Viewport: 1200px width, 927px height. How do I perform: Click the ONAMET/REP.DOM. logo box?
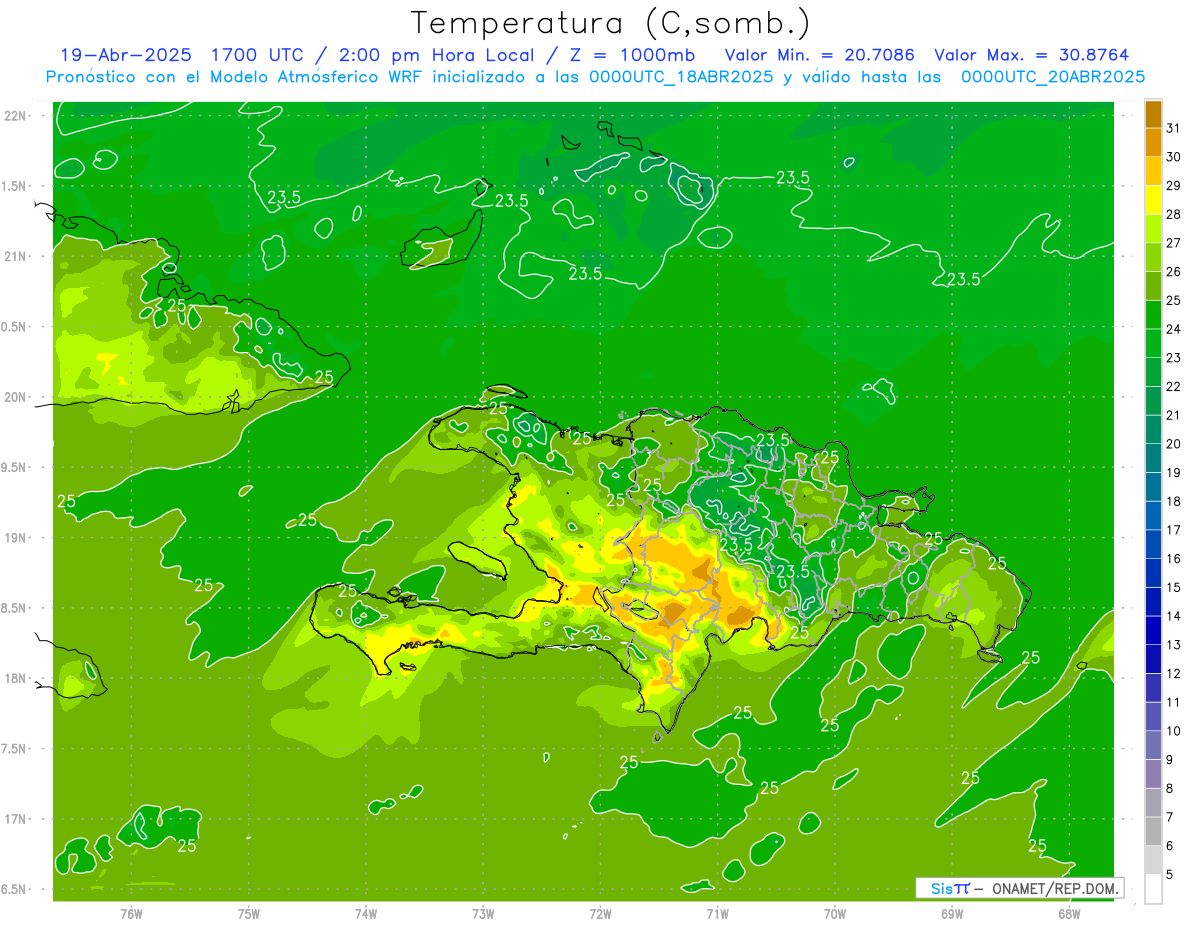[x=1019, y=888]
